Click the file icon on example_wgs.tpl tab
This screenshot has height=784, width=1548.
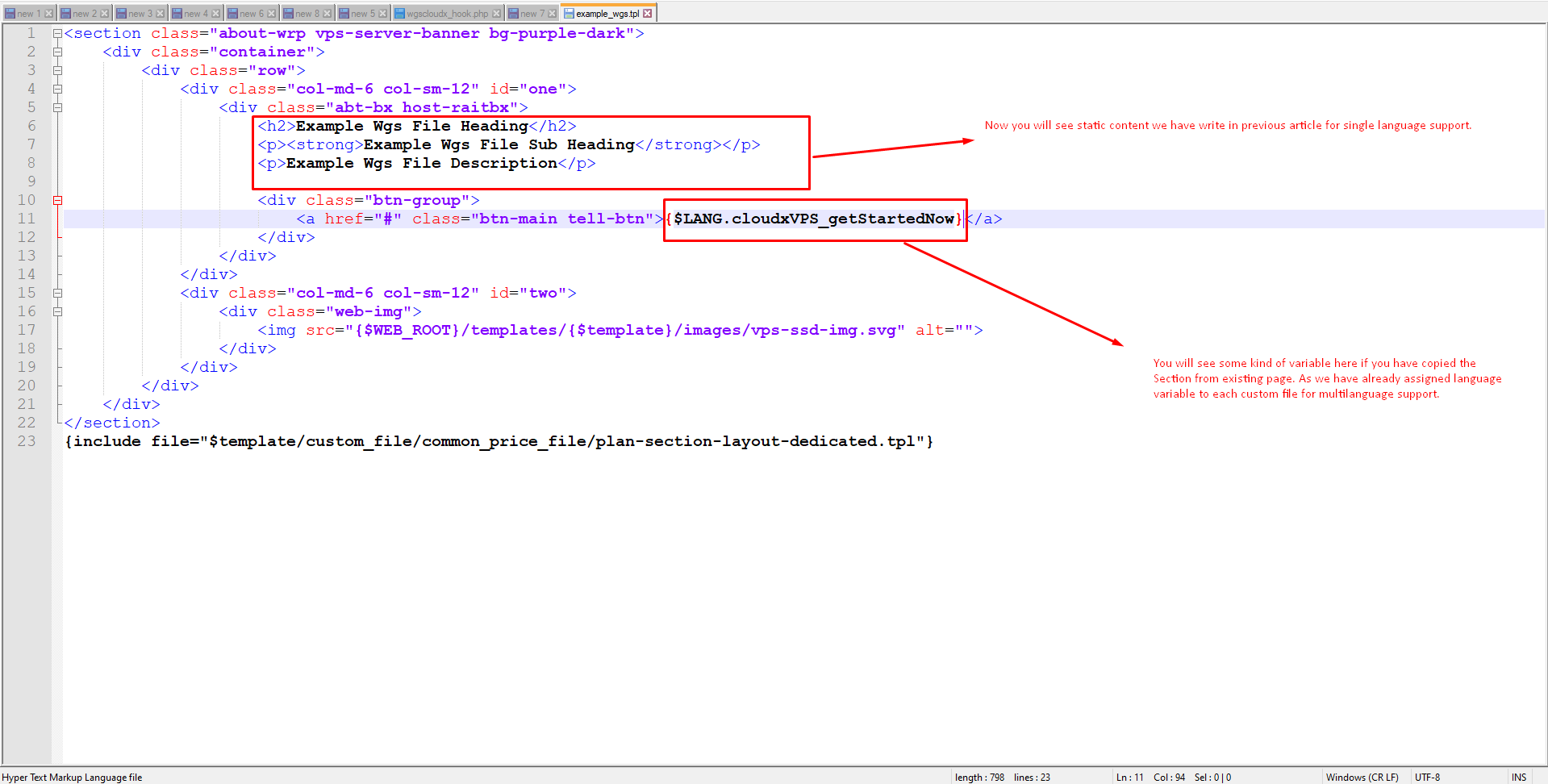[569, 14]
